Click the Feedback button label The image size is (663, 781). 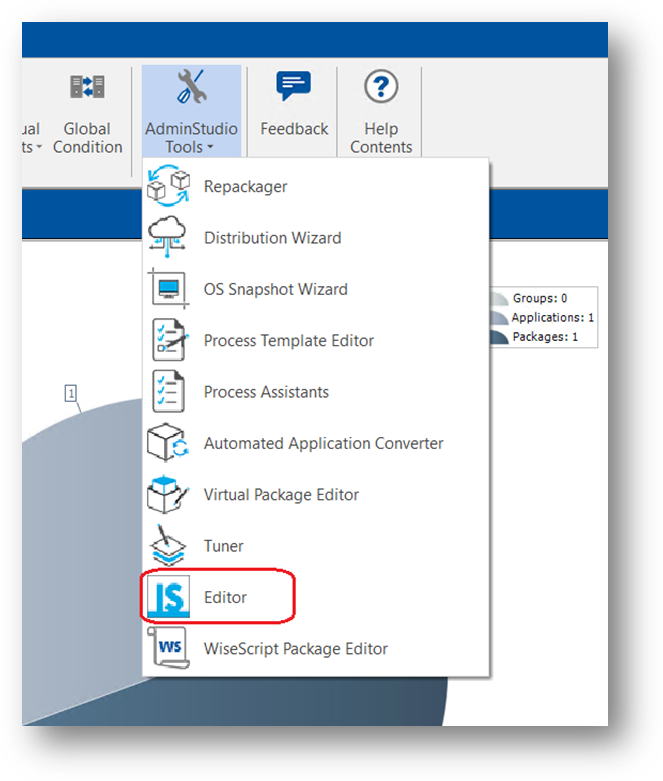294,129
